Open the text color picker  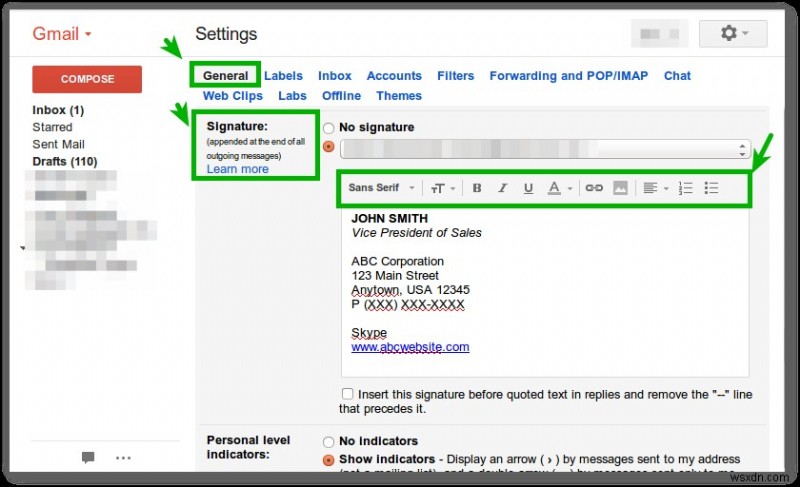pyautogui.click(x=554, y=188)
